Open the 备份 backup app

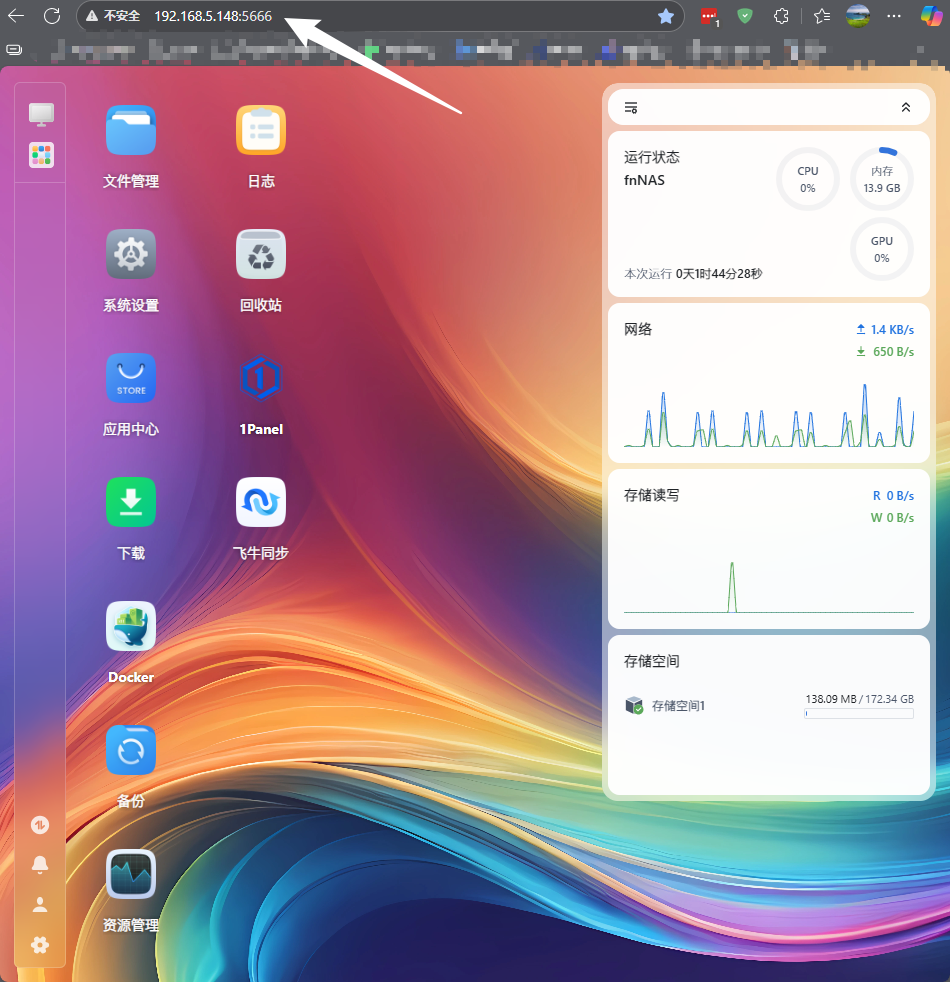[131, 751]
